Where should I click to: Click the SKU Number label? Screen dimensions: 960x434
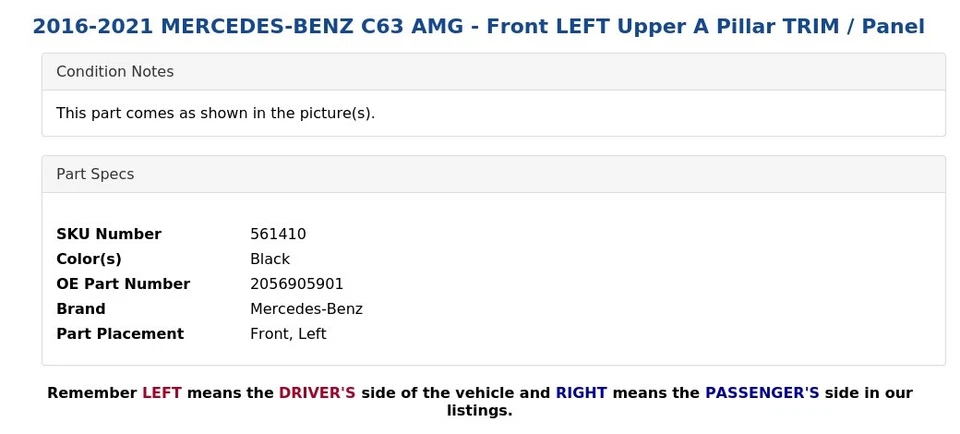tap(108, 234)
